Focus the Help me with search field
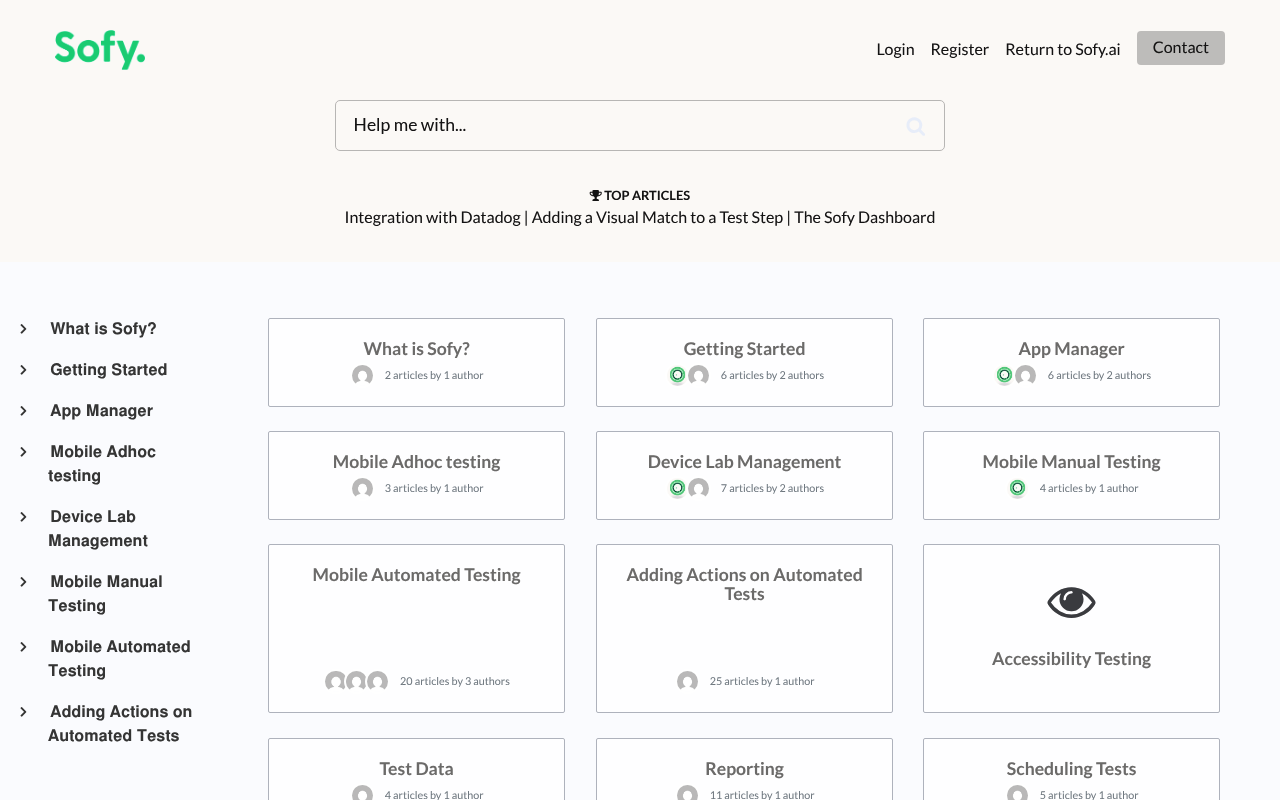Screen dimensions: 1280x800 click(x=640, y=125)
